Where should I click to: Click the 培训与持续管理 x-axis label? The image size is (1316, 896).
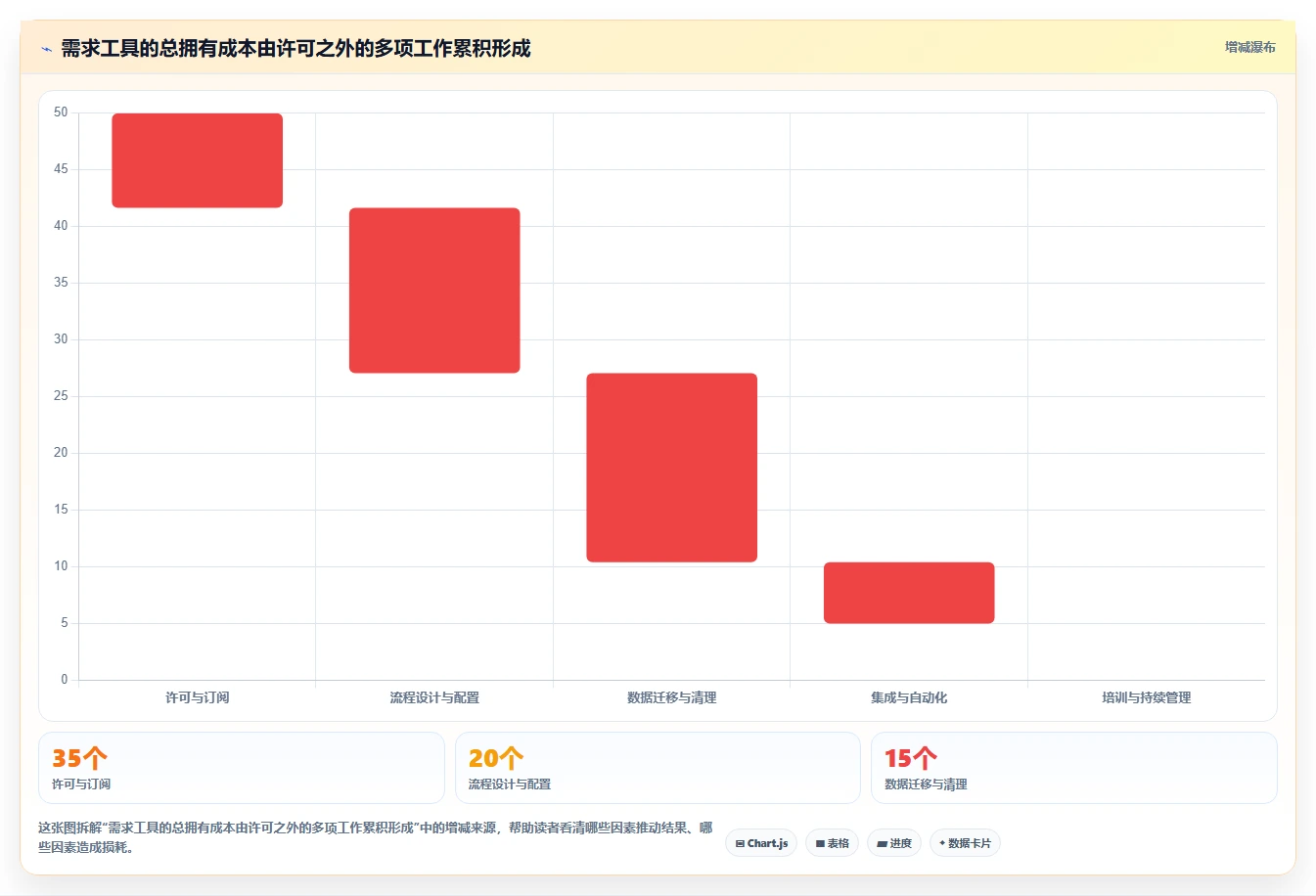pos(1147,697)
